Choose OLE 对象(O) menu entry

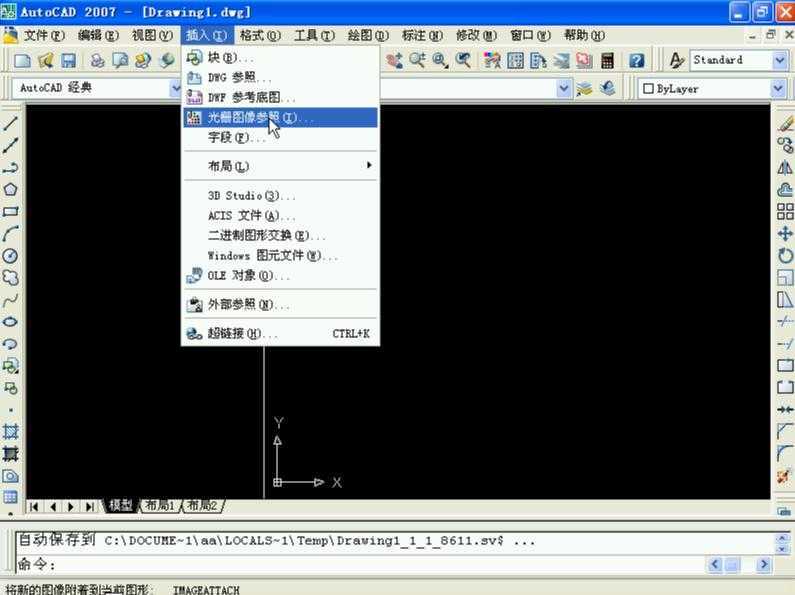point(280,276)
